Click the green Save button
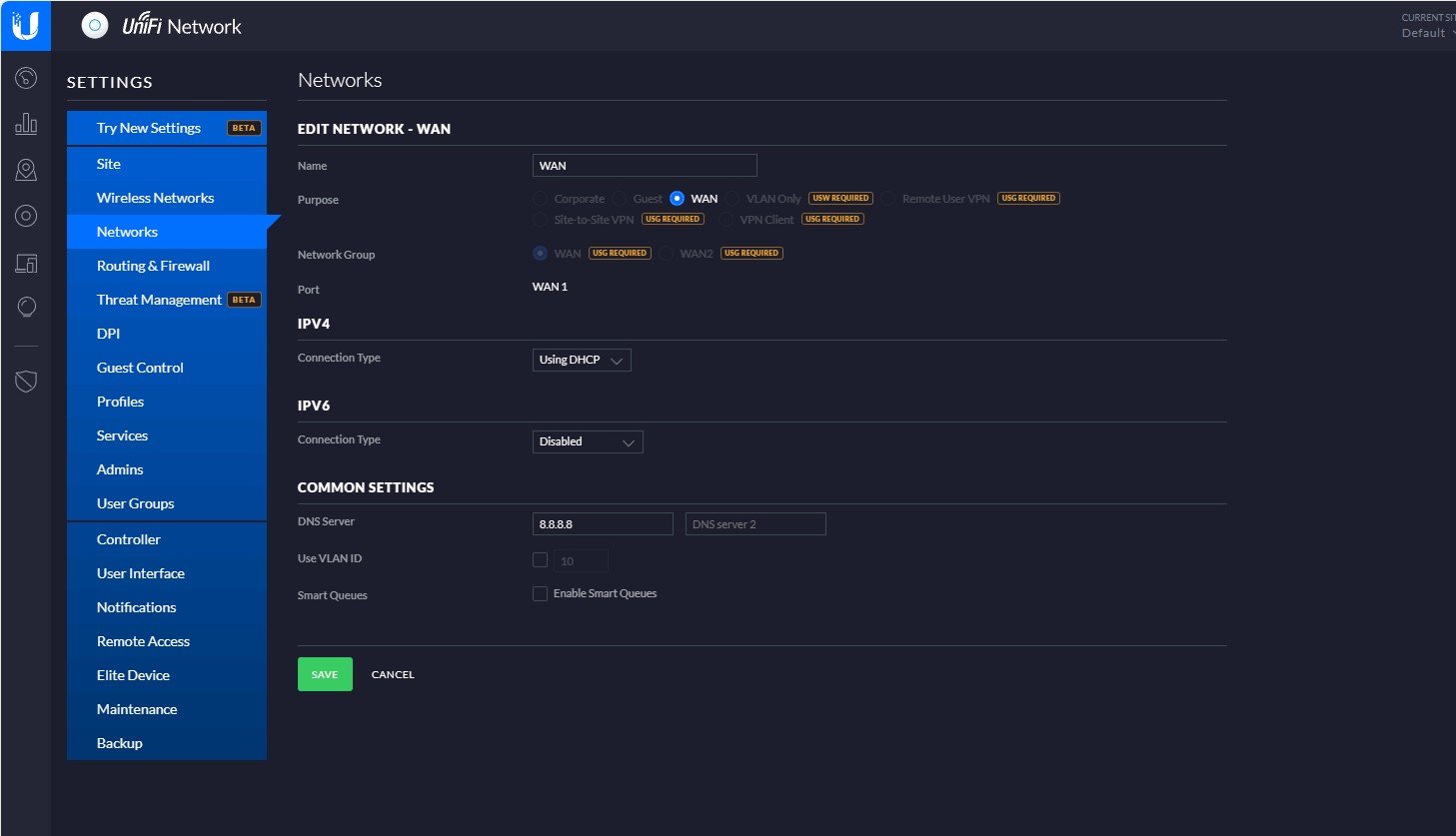Image resolution: width=1456 pixels, height=836 pixels. point(325,674)
